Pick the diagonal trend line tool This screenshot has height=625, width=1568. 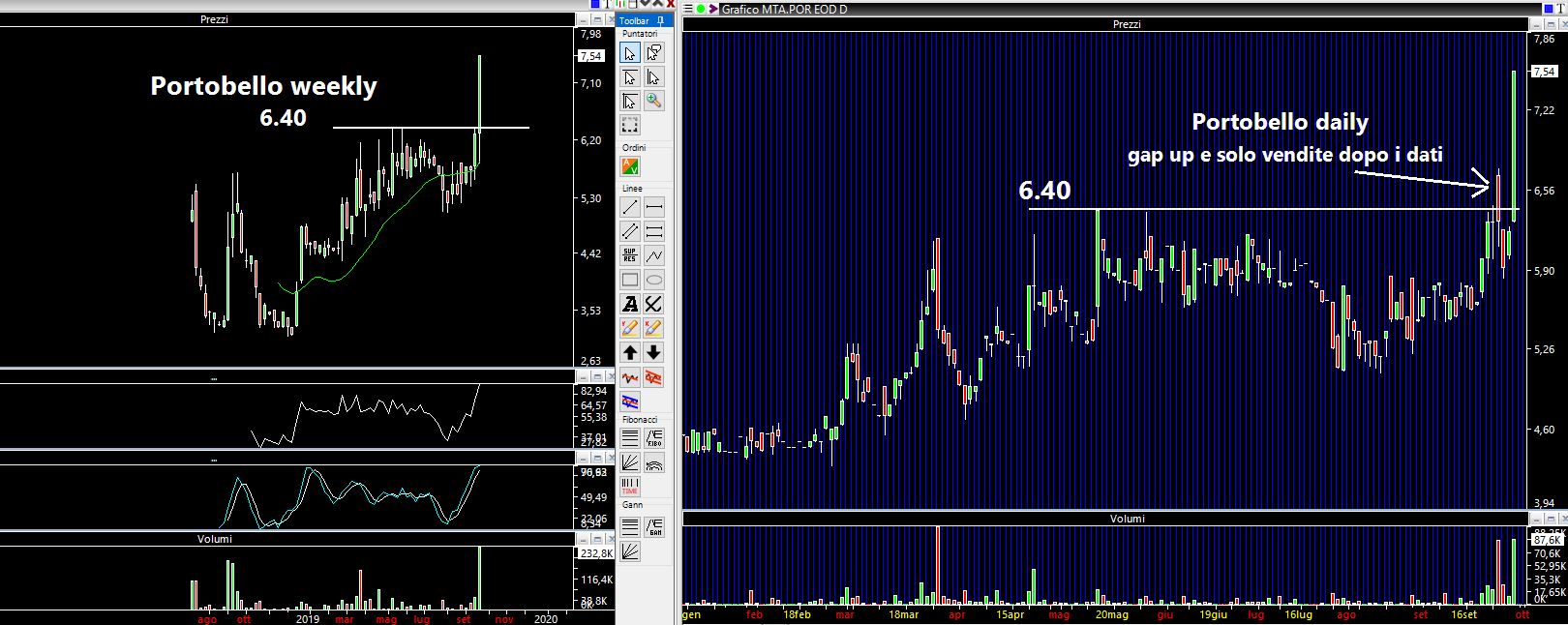pos(630,207)
